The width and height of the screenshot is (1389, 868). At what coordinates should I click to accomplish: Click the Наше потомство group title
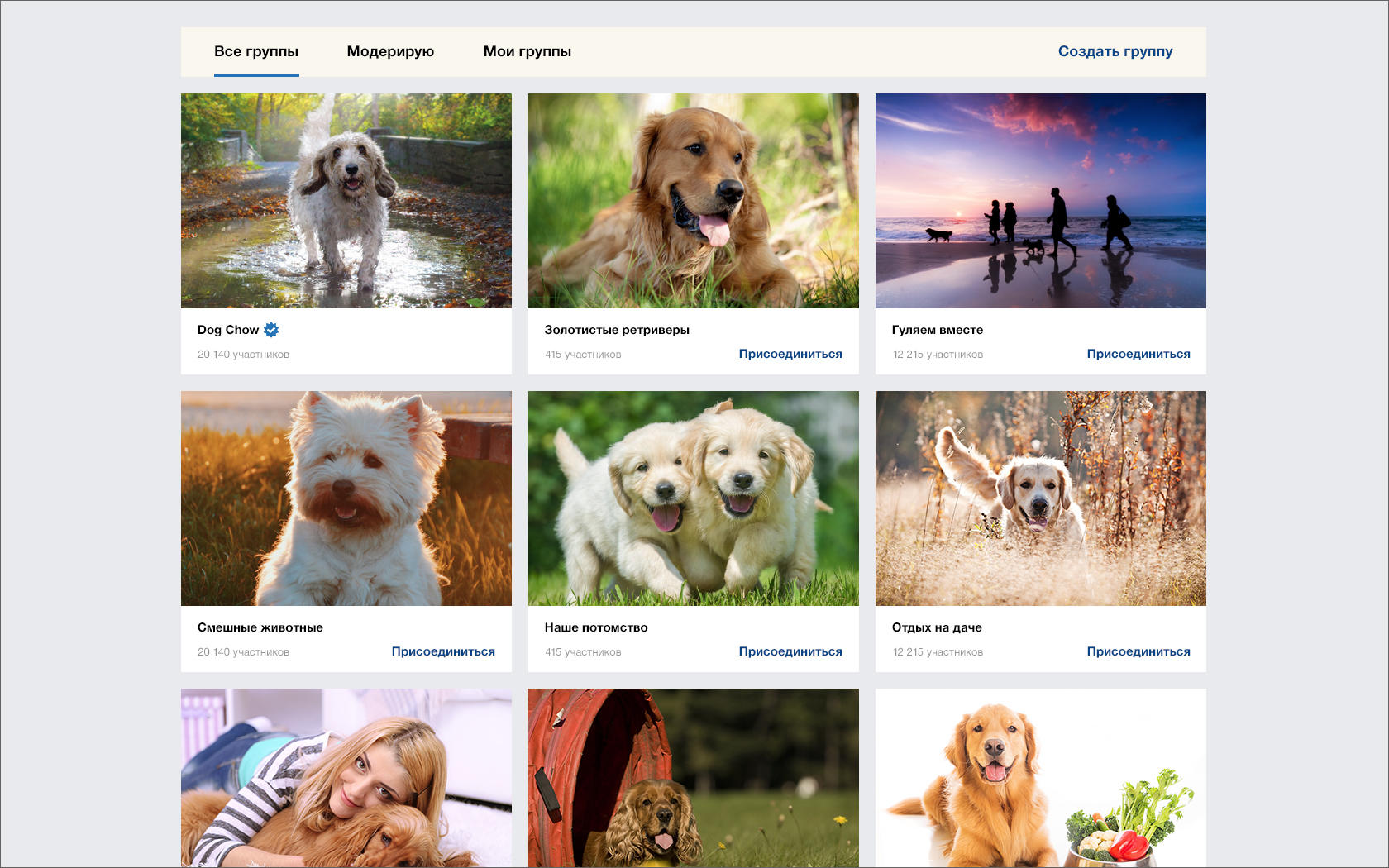596,627
